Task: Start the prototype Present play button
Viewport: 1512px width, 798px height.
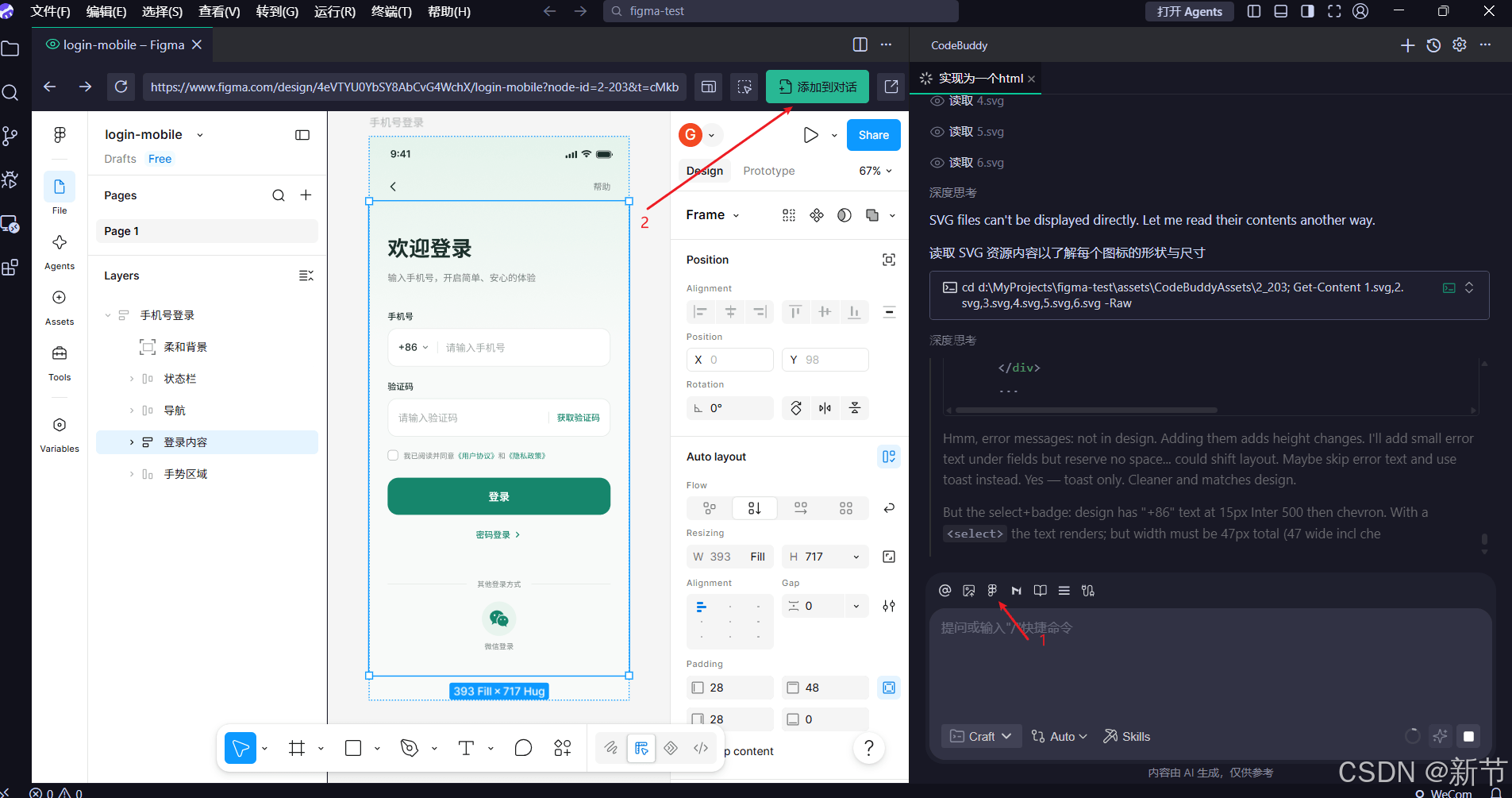Action: (810, 135)
